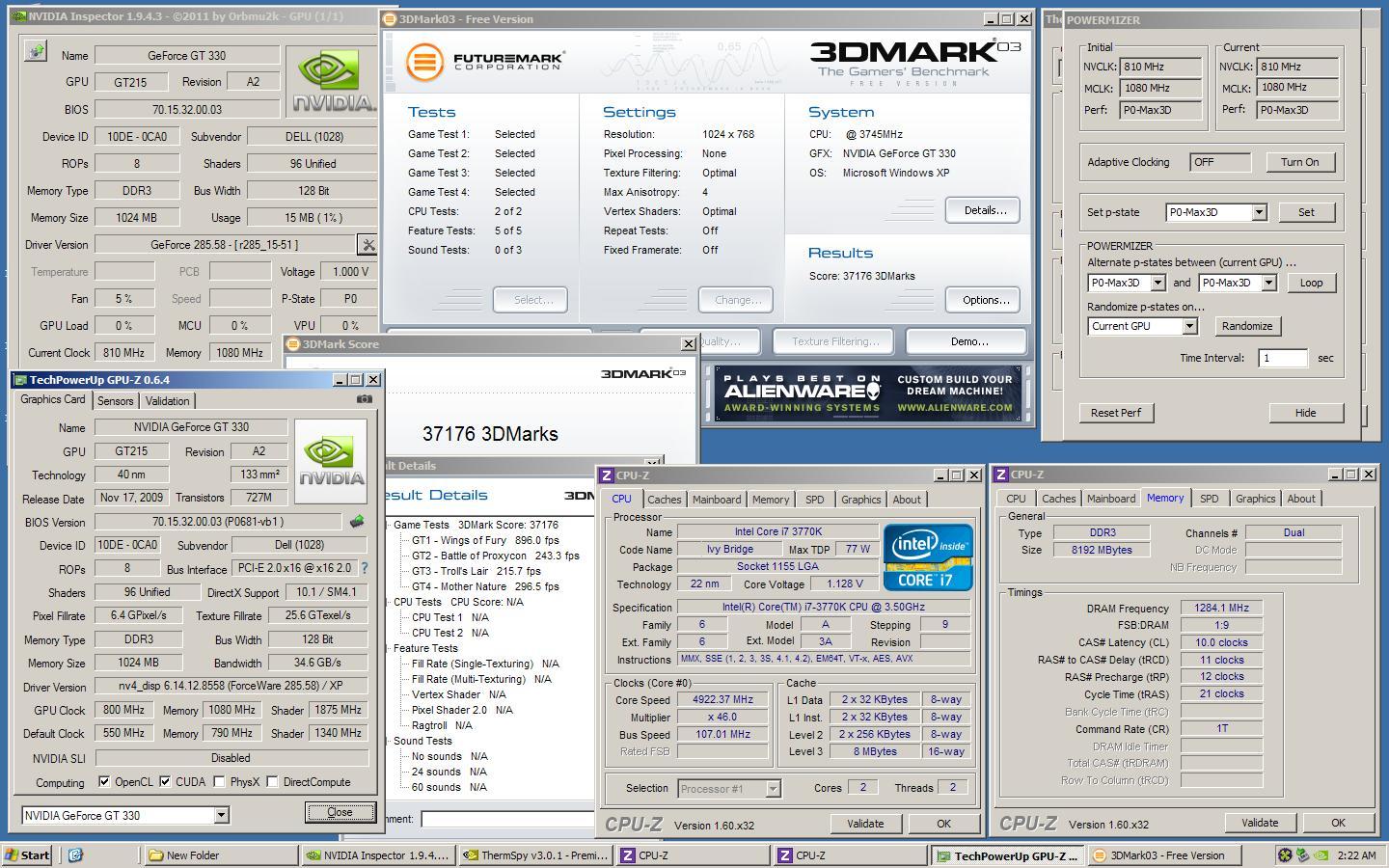
Task: Select 'GT2 - Battle of Proxycon' result row
Action: (x=495, y=556)
